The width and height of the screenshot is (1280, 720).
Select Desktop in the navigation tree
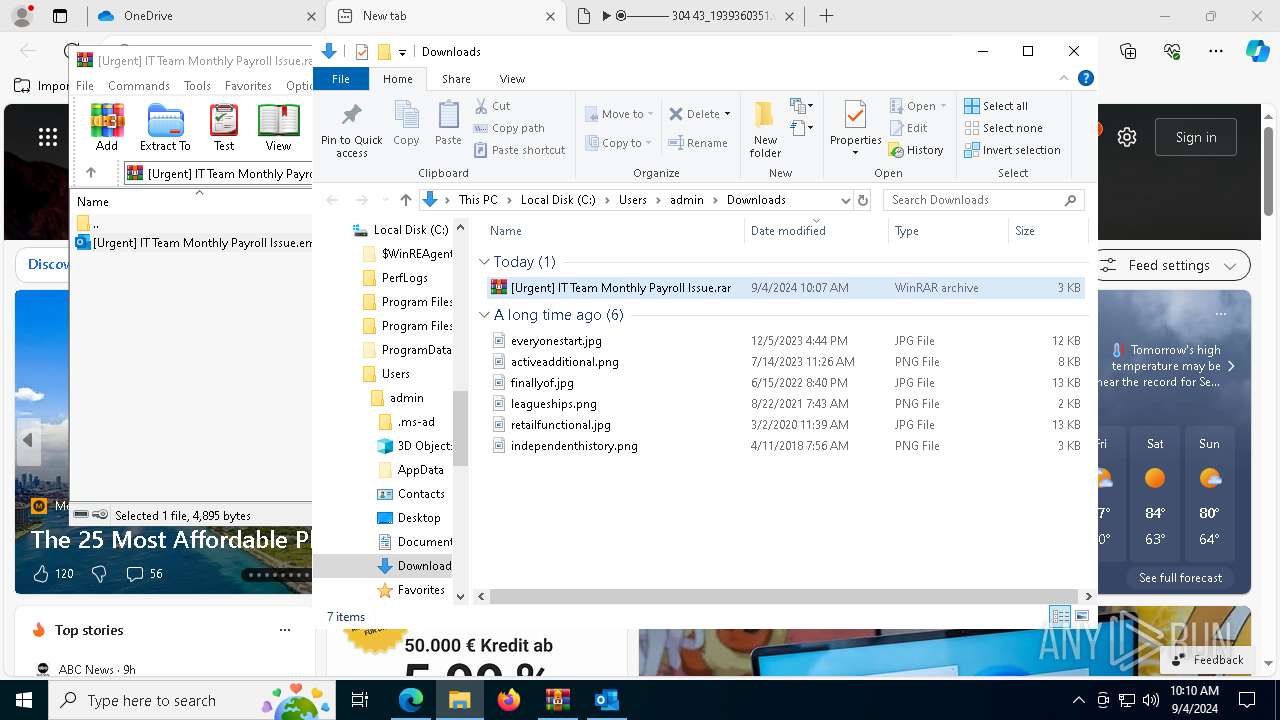(x=418, y=518)
